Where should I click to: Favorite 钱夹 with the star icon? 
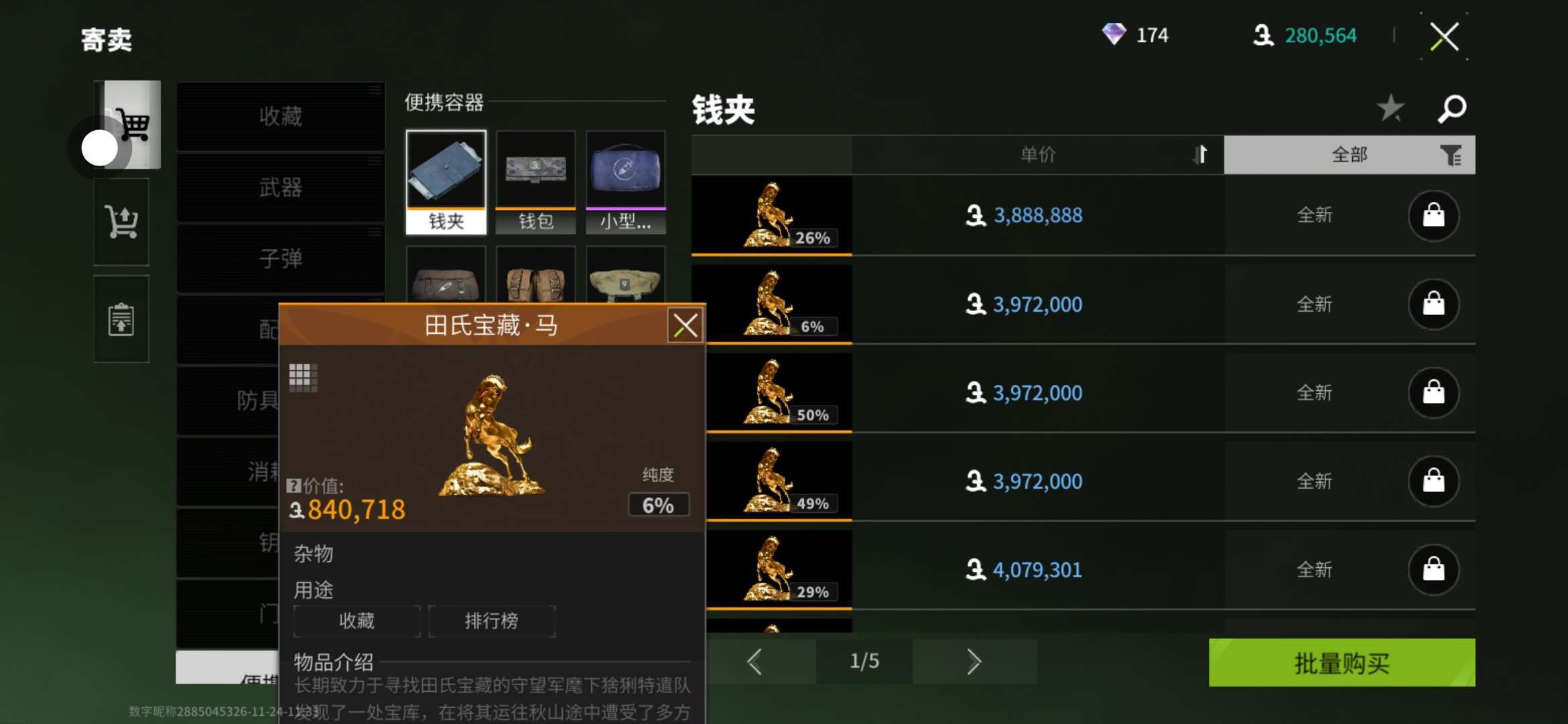pos(1390,108)
